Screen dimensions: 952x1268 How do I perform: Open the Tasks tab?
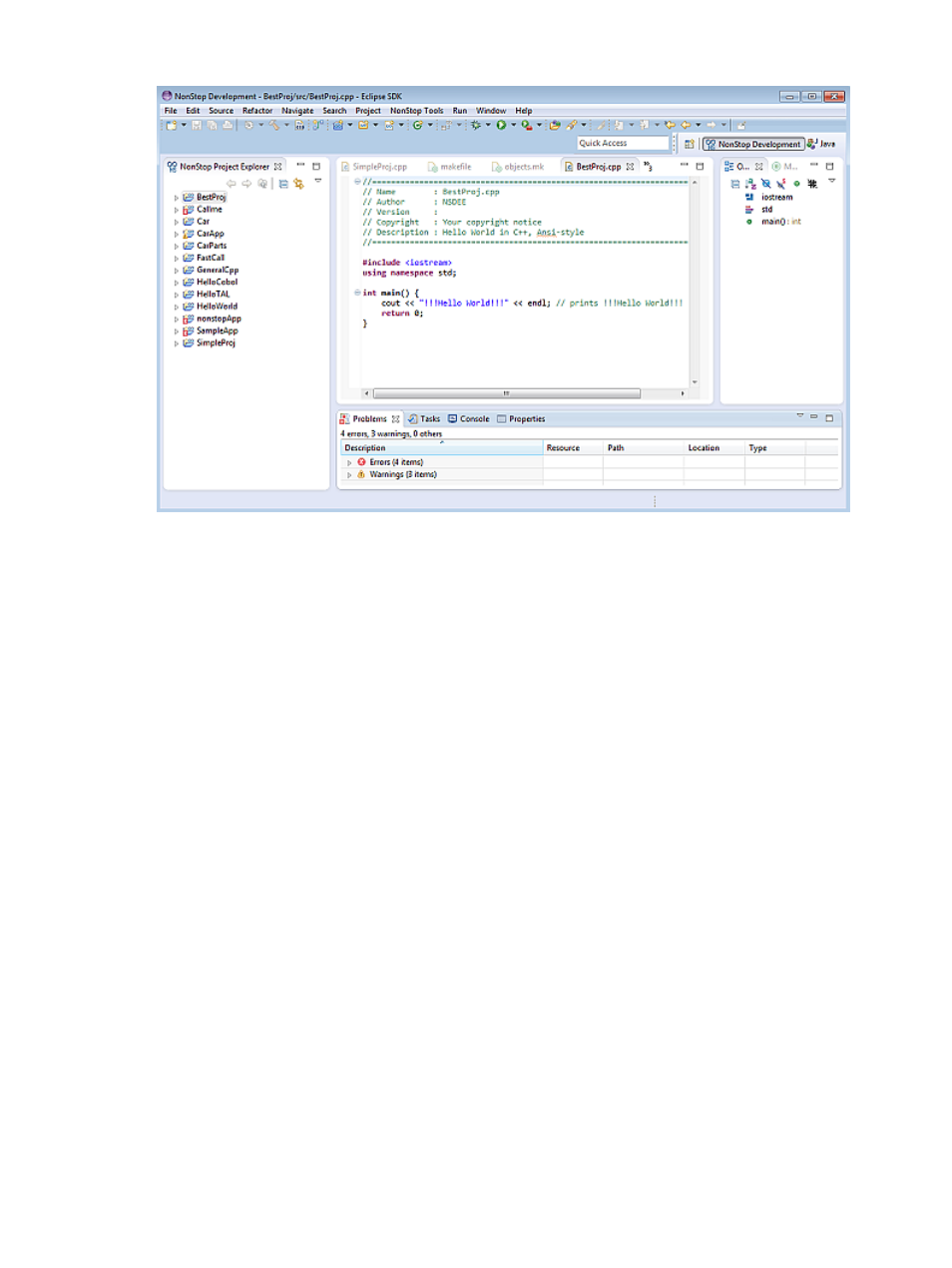424,419
